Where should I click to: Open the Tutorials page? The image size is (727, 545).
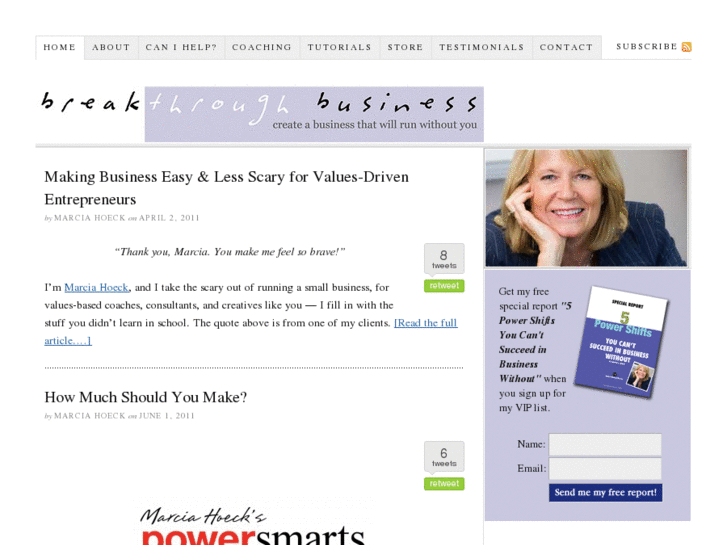click(x=340, y=47)
